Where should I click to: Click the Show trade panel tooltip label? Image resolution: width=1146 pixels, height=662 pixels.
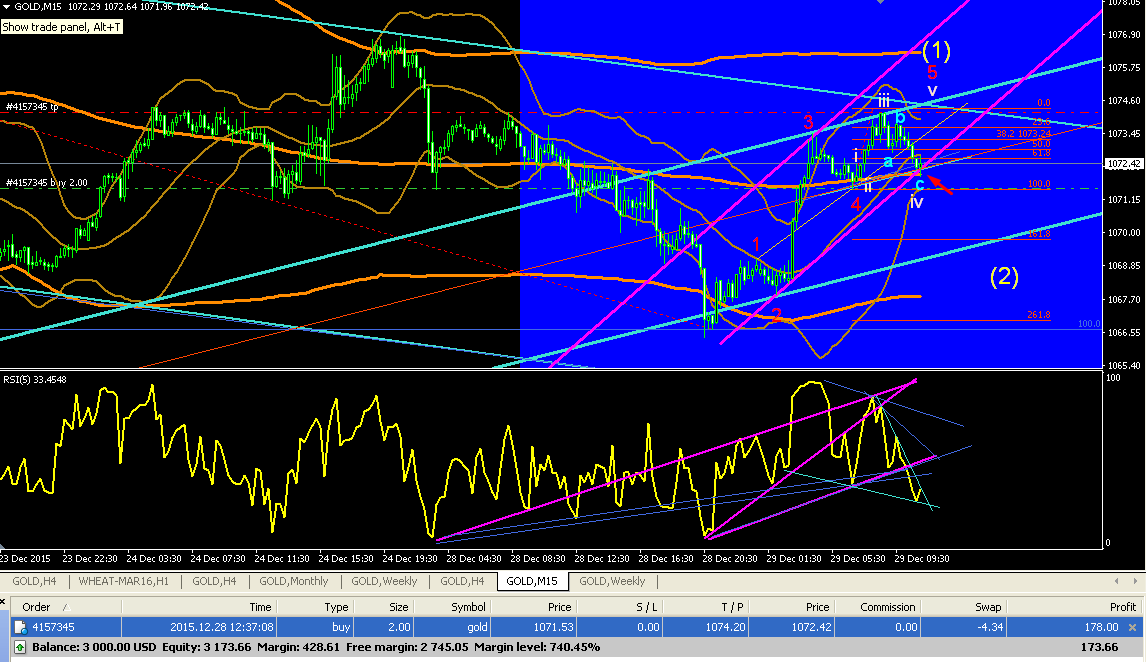point(61,27)
